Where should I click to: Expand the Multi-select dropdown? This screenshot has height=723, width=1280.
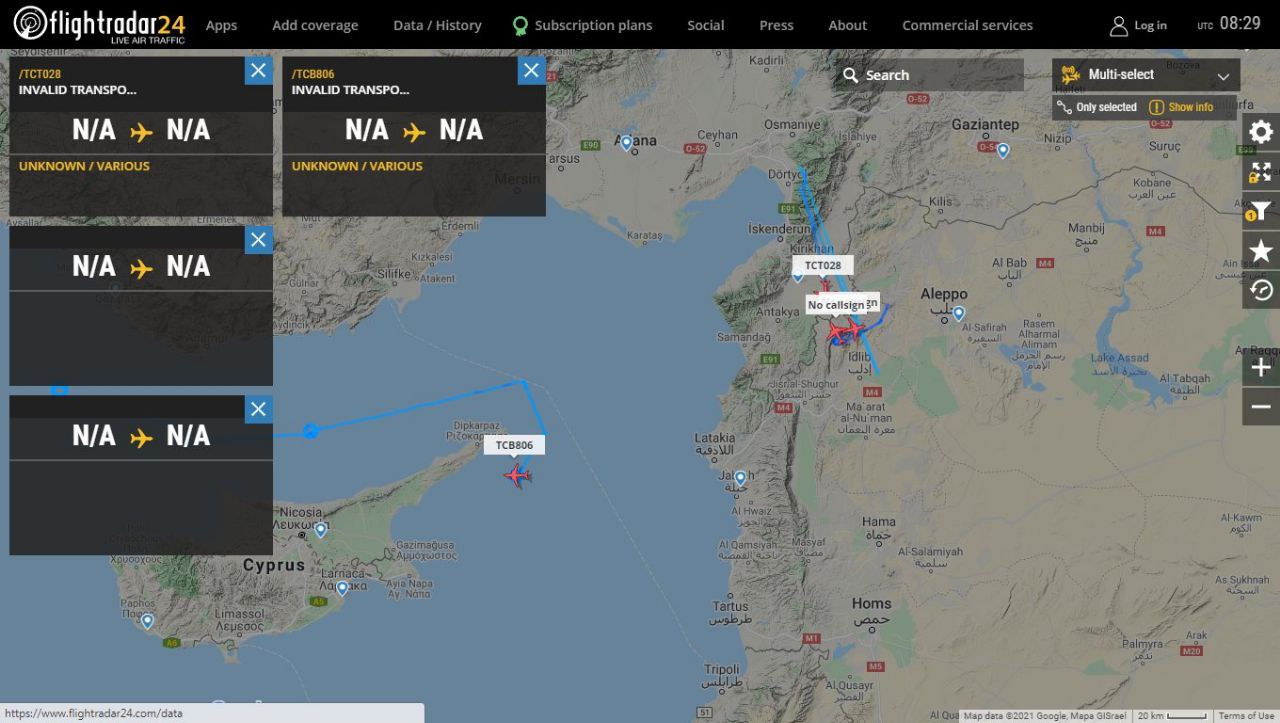1146,75
